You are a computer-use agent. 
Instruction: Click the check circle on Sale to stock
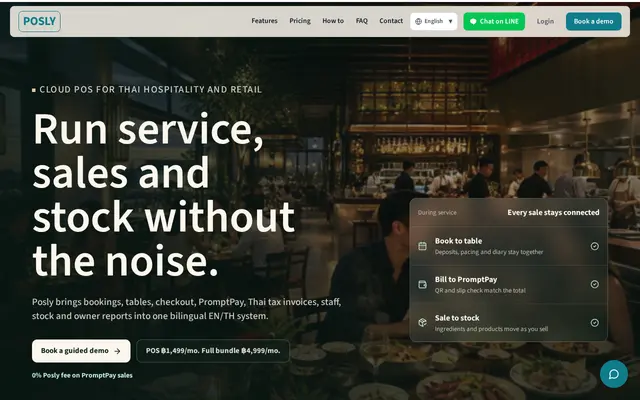(x=595, y=323)
